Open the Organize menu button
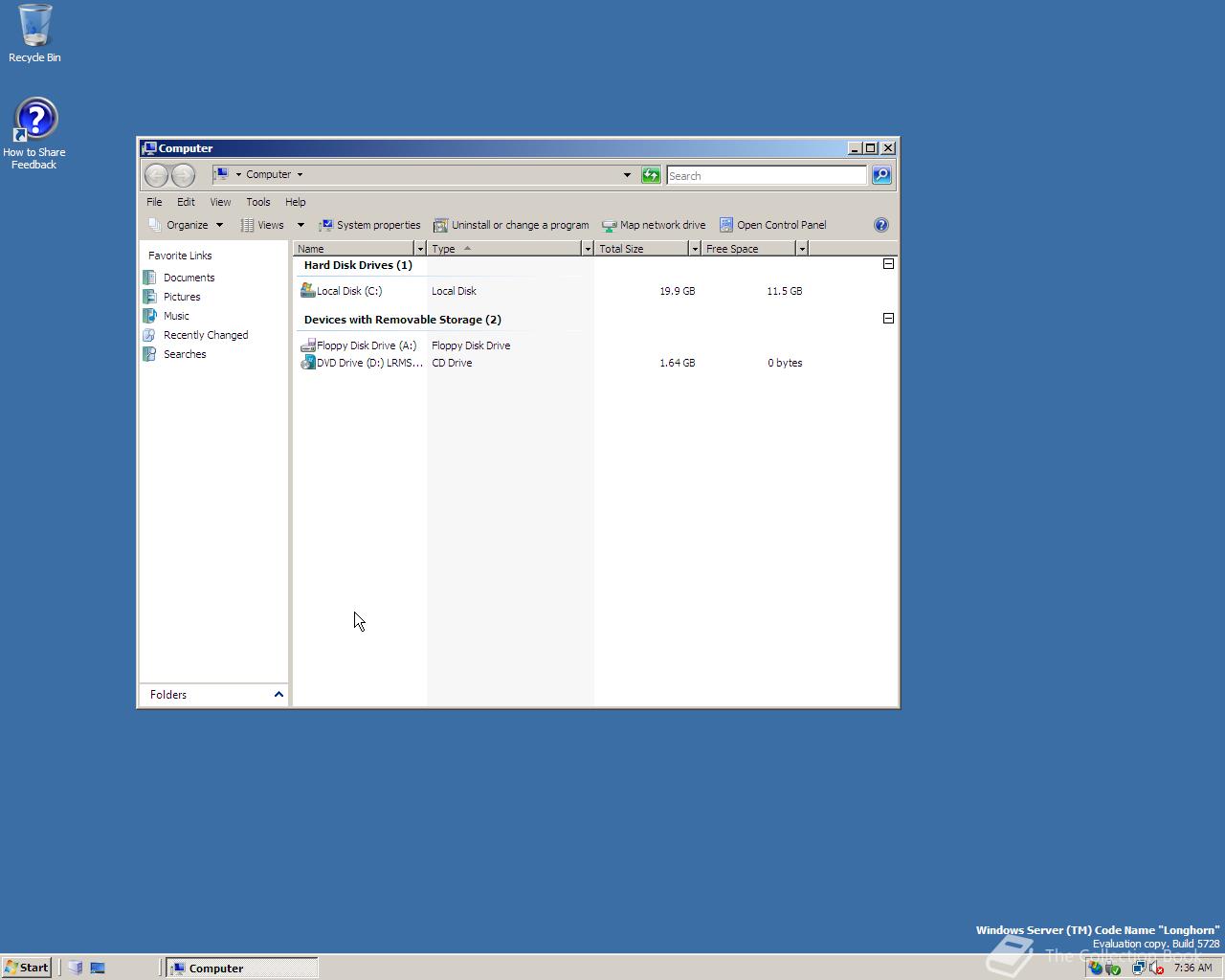The width and height of the screenshot is (1225, 980). coord(186,225)
